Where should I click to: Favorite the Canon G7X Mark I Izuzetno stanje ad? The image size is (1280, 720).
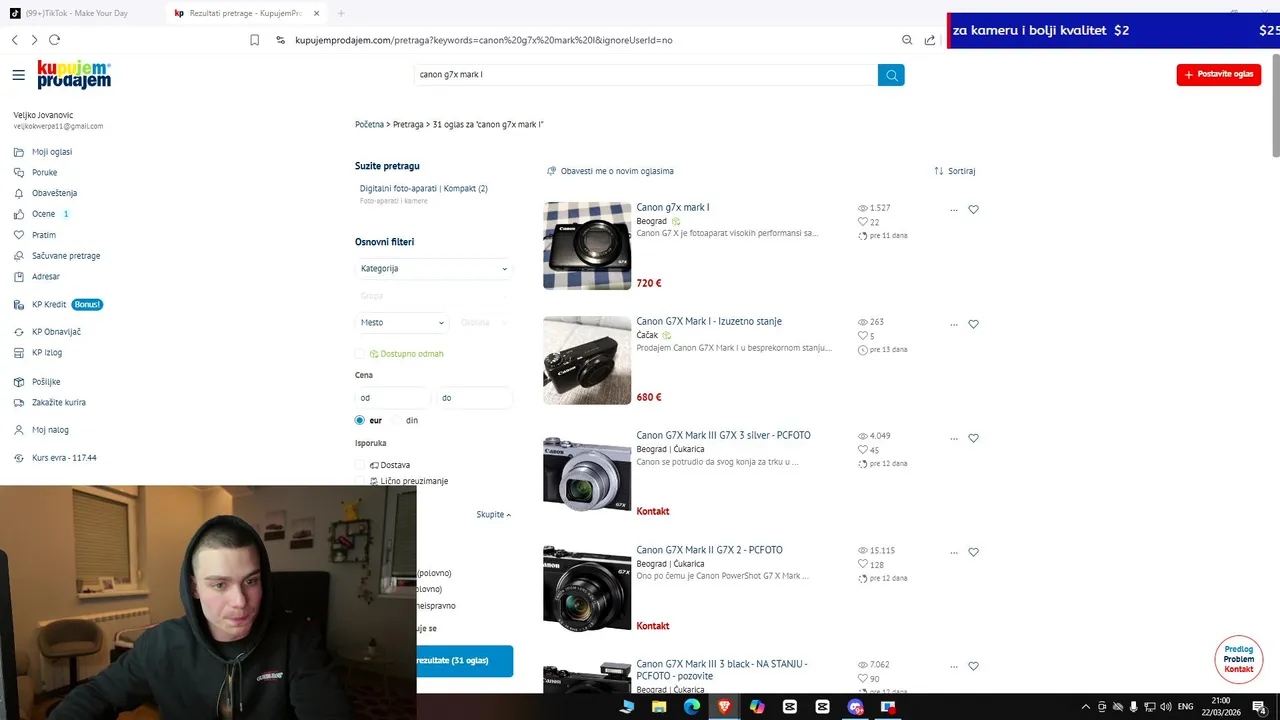click(x=974, y=324)
